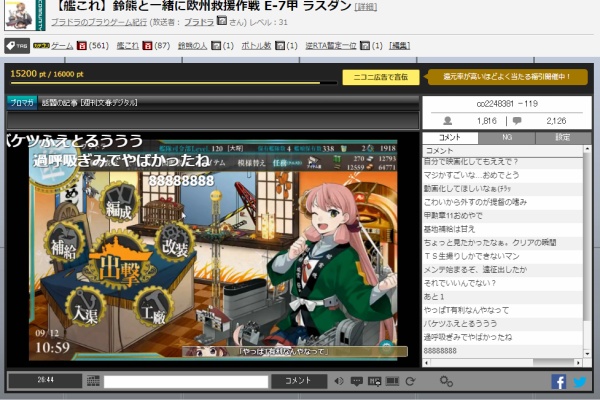Select comment メンテ始まるぞ、遠征出したか

click(503, 269)
